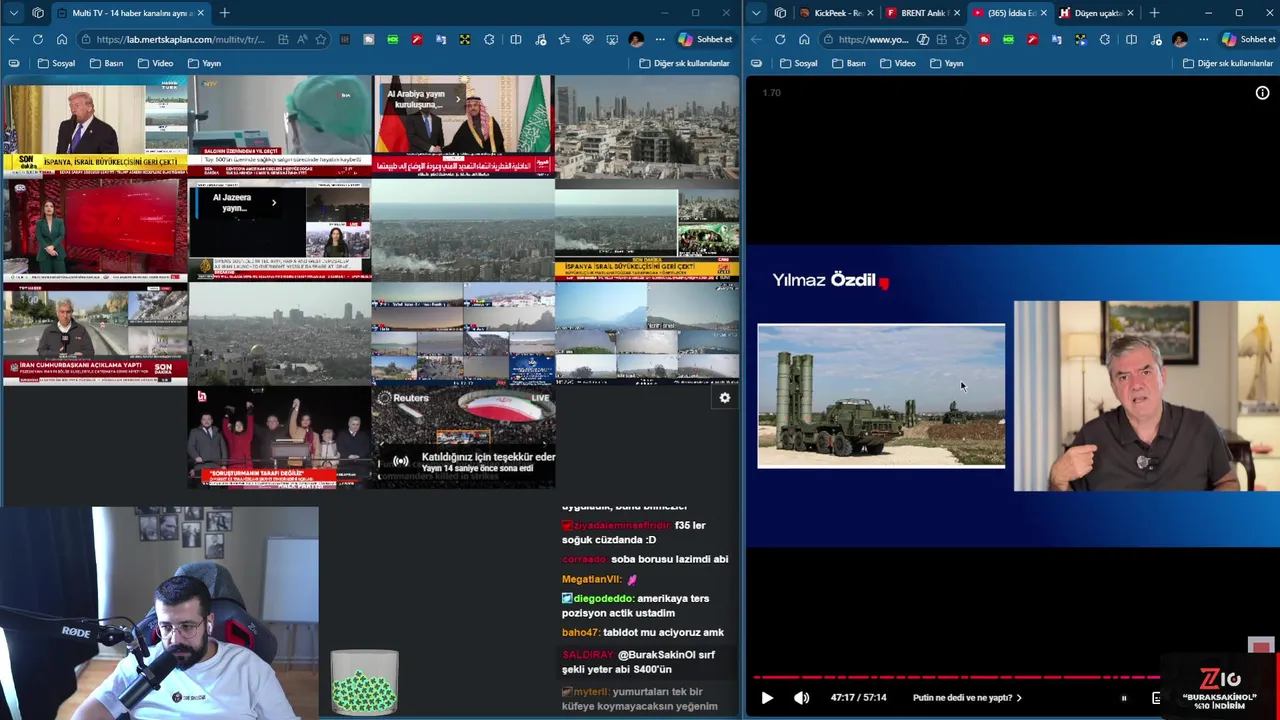Add new tab in the YouTube window

1154,13
